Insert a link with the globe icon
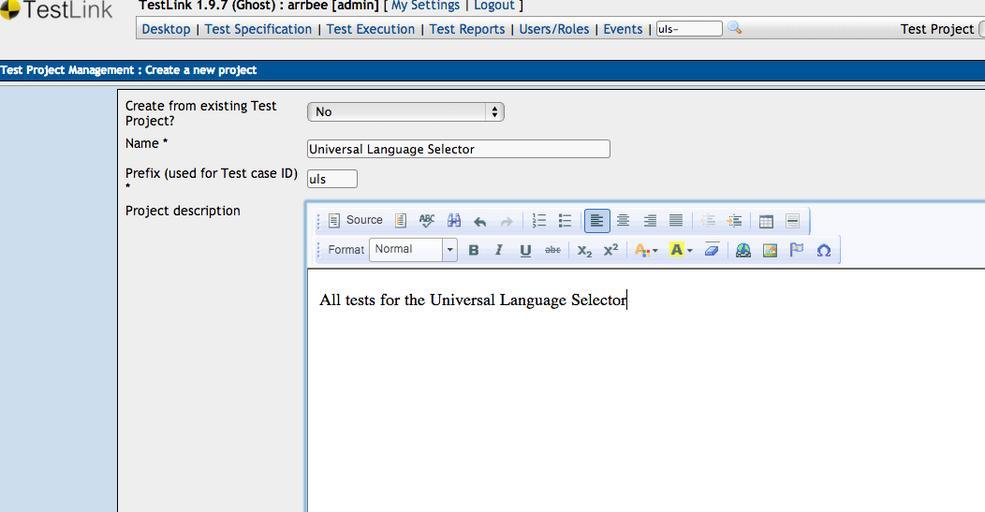This screenshot has width=985, height=512. click(x=743, y=250)
